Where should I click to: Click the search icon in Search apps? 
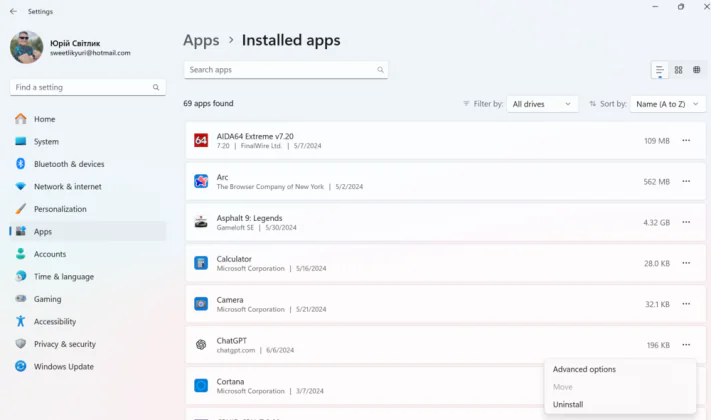pos(380,70)
